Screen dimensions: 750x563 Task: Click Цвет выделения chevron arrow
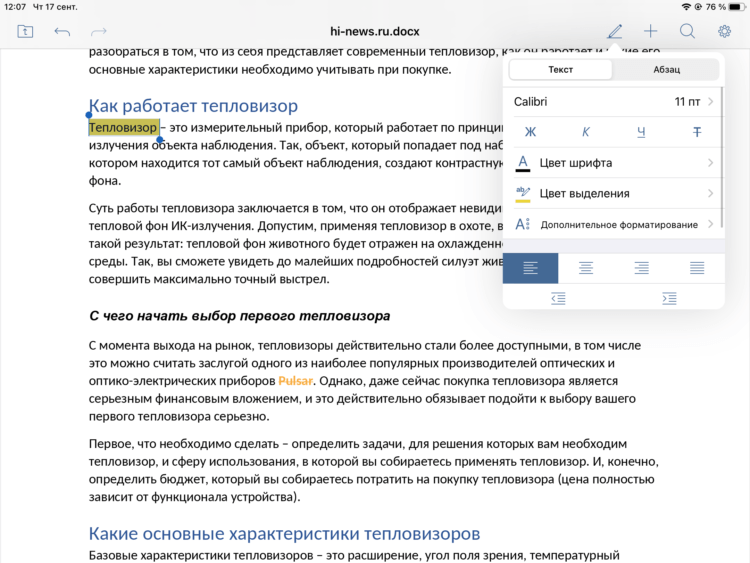coord(711,193)
